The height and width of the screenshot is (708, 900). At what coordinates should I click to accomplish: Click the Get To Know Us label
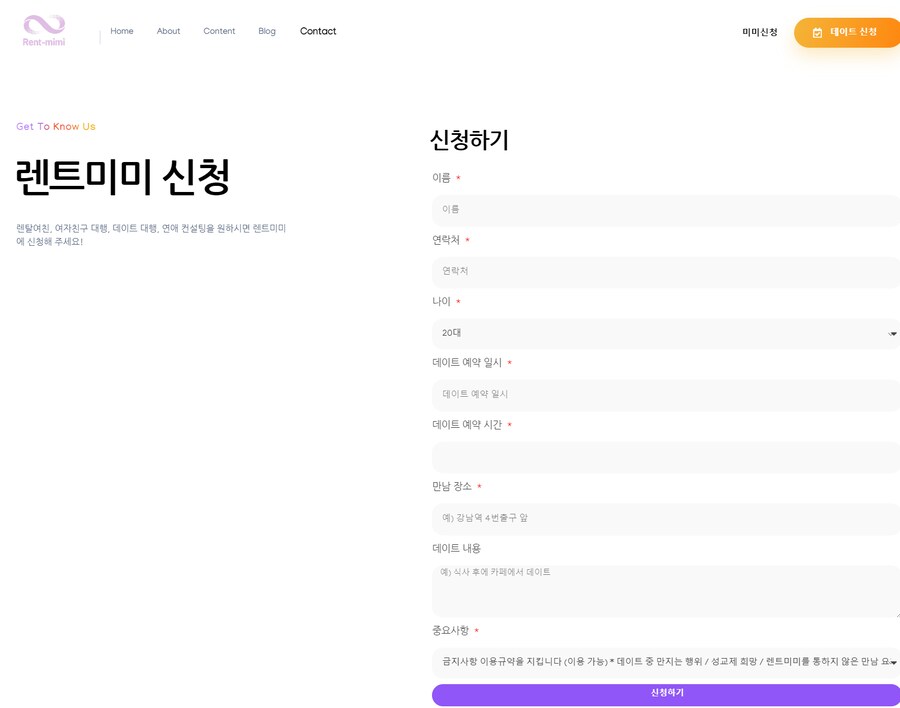(x=55, y=126)
